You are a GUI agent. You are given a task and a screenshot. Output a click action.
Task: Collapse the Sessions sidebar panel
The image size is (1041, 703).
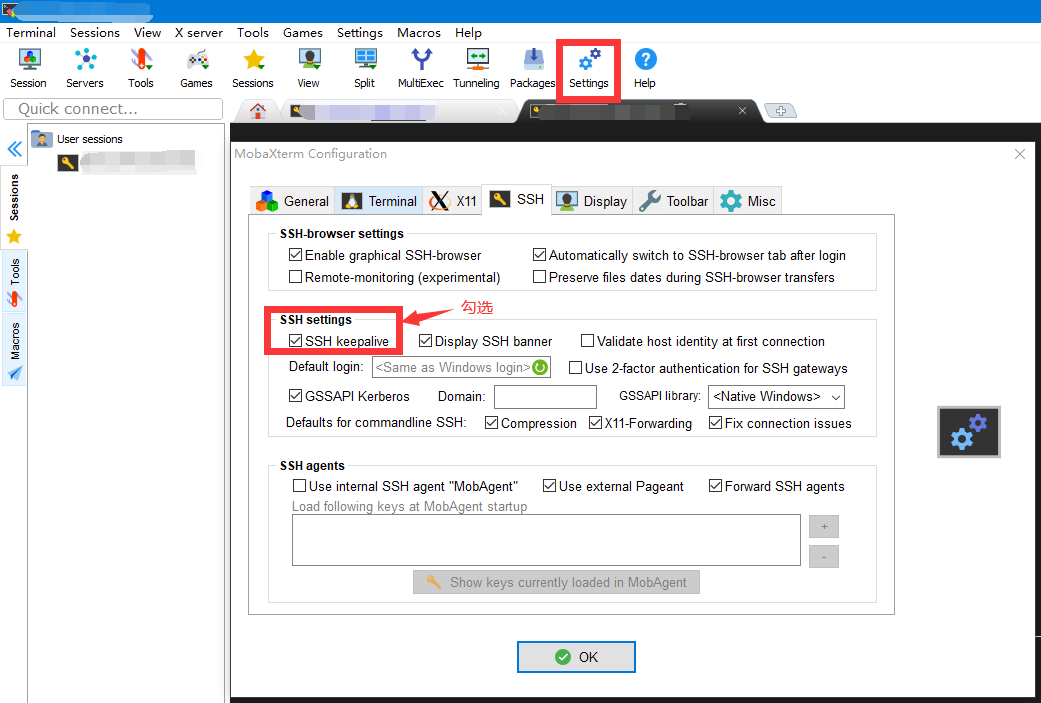(x=14, y=149)
